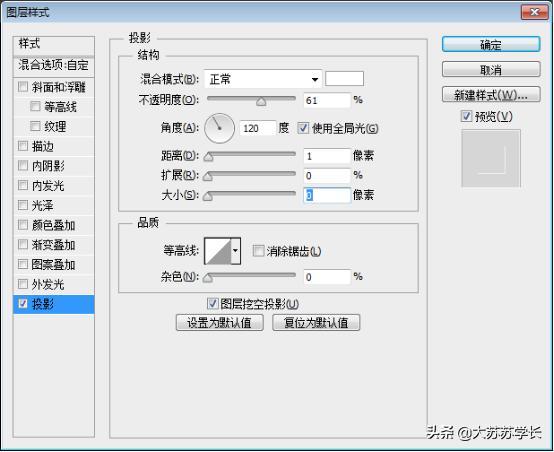Enable the 图案叠加 checkbox
This screenshot has height=452, width=554.
tap(23, 264)
